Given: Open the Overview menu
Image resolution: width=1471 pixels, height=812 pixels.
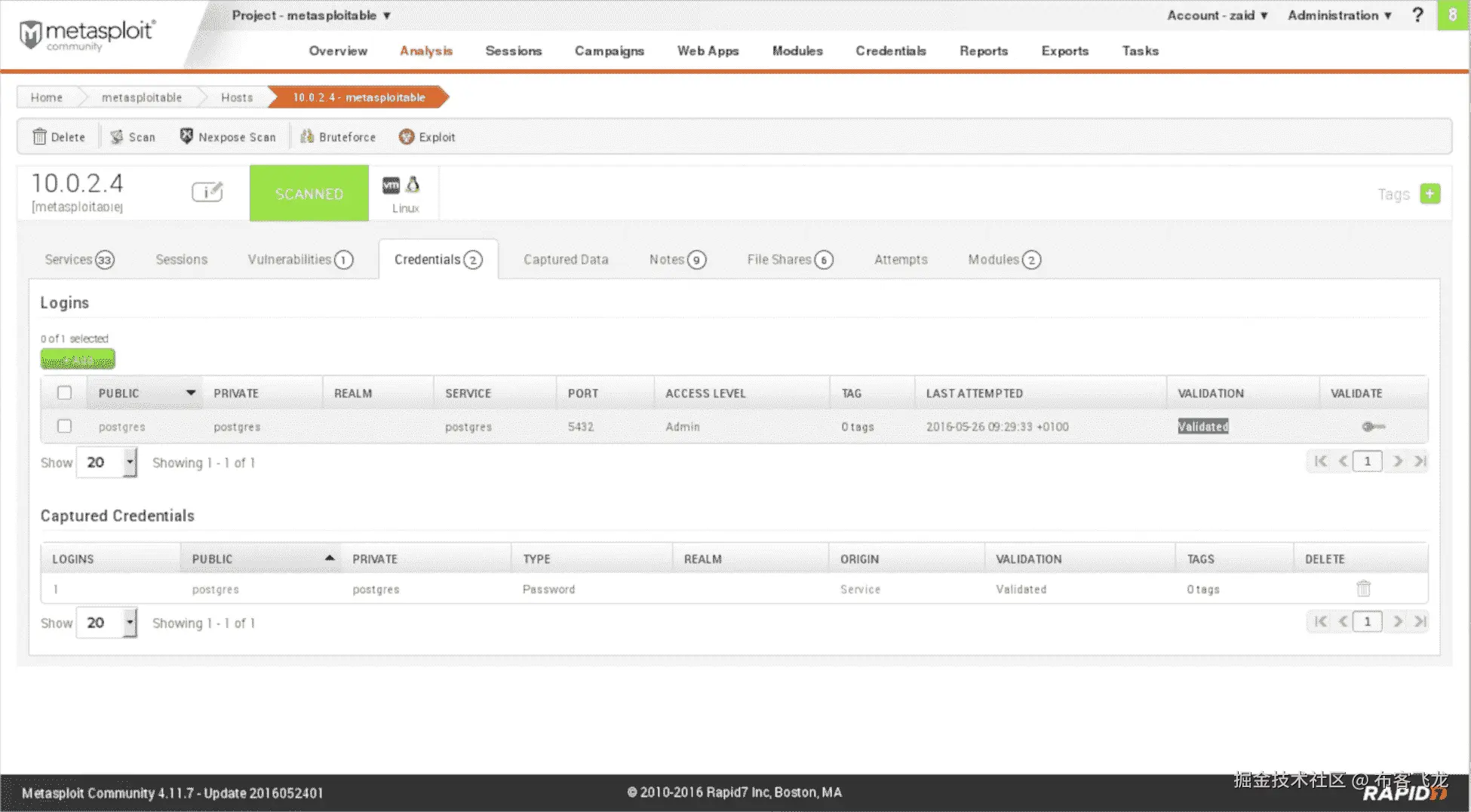Looking at the screenshot, I should [338, 51].
